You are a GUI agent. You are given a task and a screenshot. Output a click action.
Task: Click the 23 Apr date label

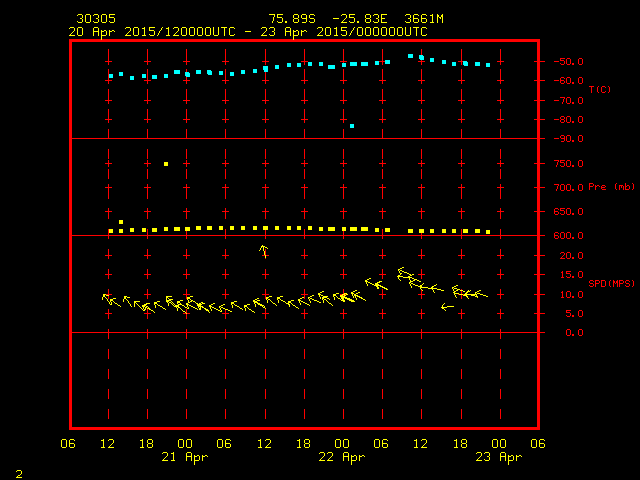499,457
